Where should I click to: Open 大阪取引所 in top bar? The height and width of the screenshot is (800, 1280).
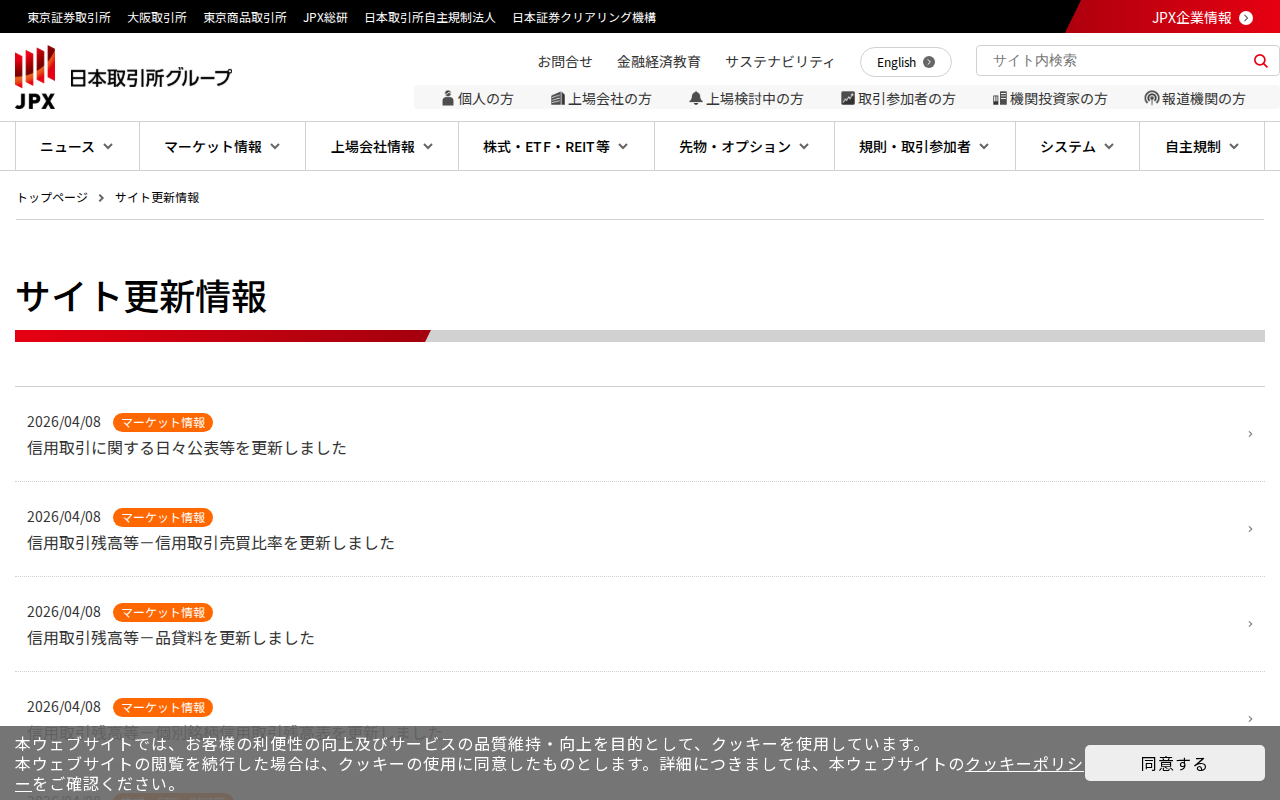tap(157, 18)
